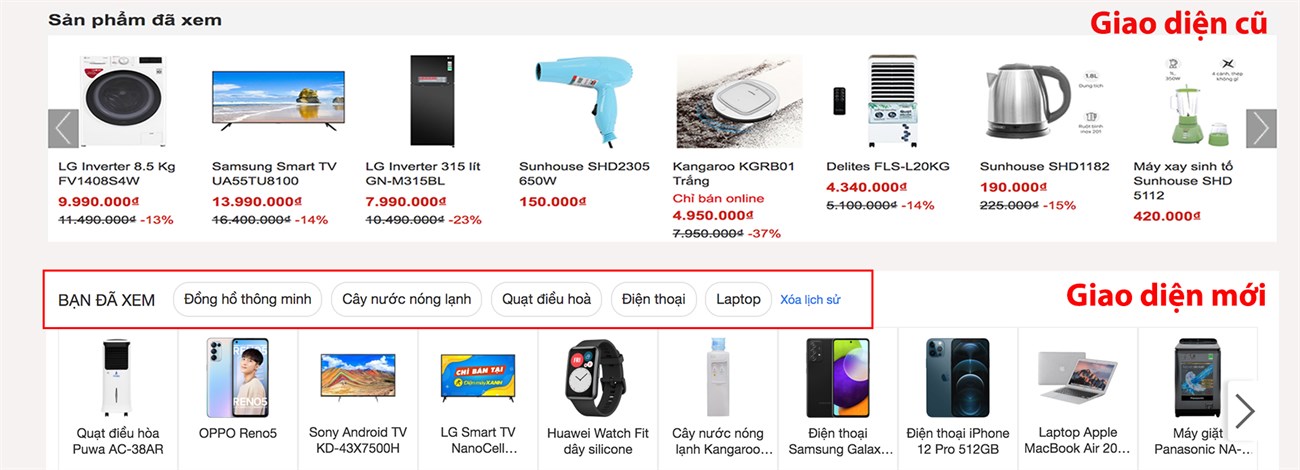This screenshot has height=470, width=1300.
Task: Click the Xóa lịch sử link
Action: tap(810, 300)
